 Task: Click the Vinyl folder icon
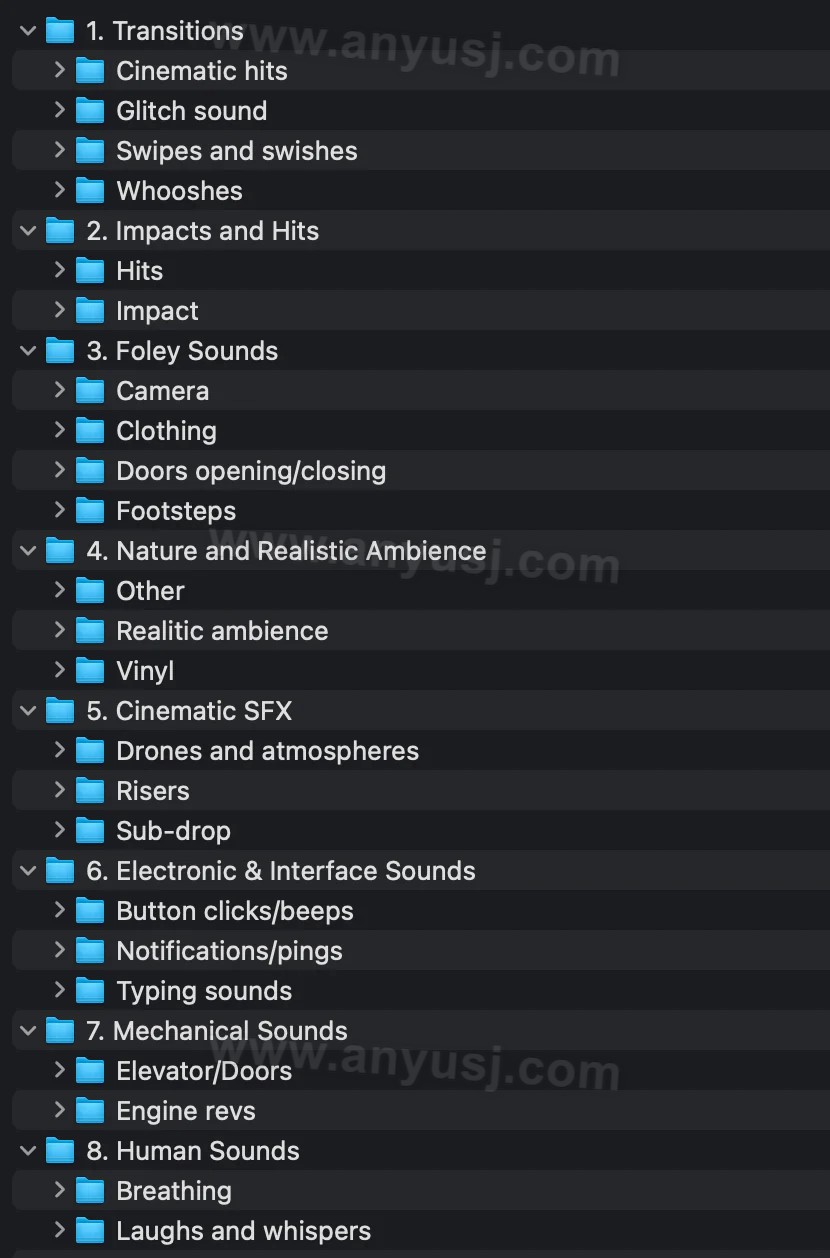[x=90, y=671]
